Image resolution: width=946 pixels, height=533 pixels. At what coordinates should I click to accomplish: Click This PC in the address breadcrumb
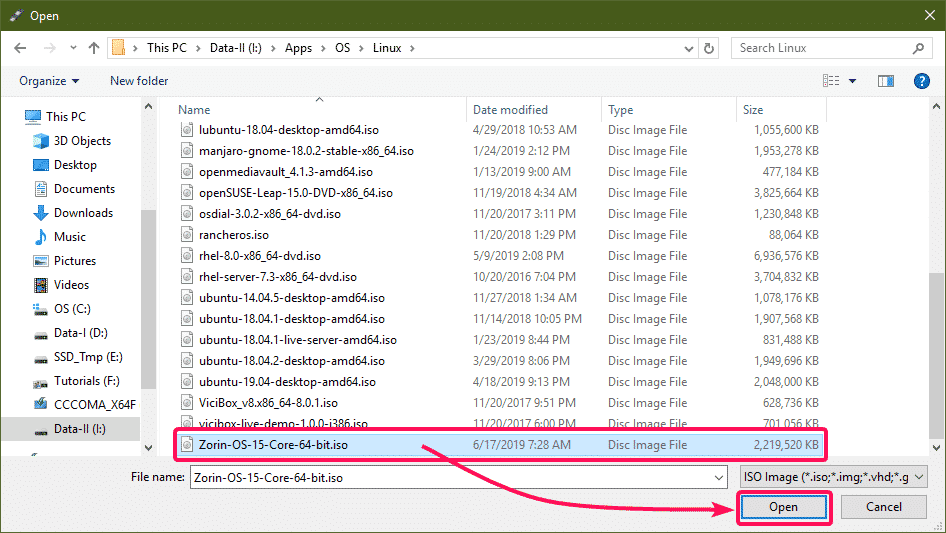click(167, 48)
